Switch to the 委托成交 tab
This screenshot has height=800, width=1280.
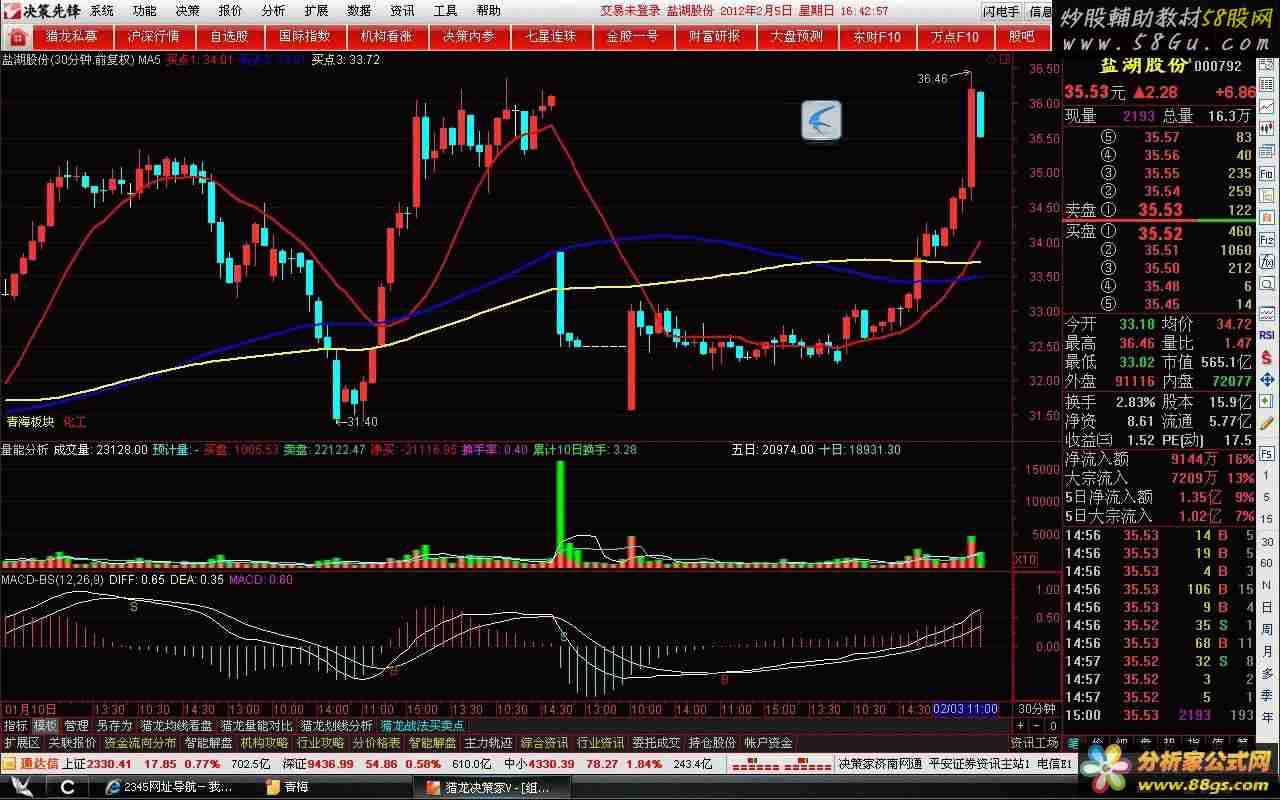click(656, 742)
